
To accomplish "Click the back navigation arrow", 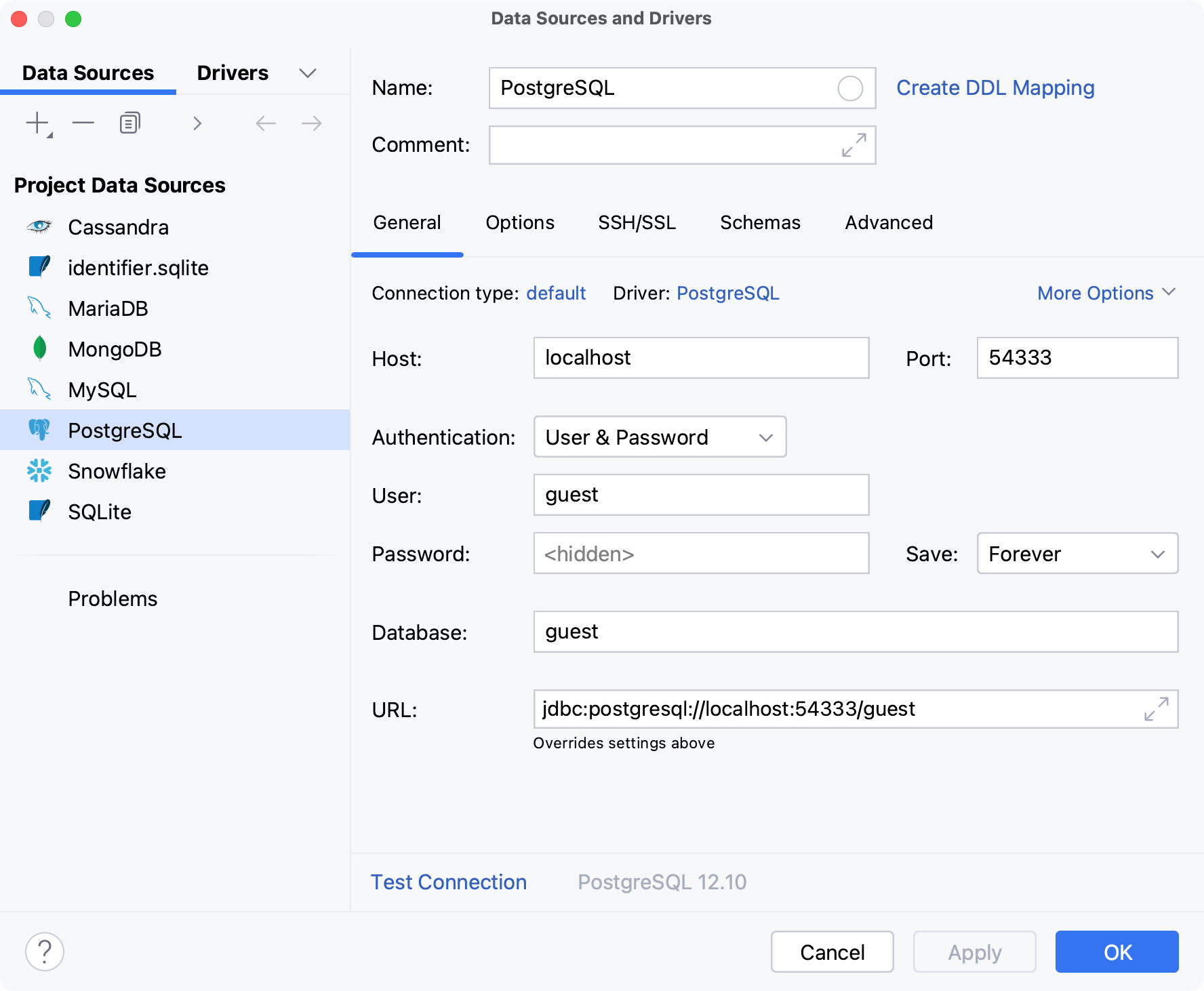I will 265,123.
